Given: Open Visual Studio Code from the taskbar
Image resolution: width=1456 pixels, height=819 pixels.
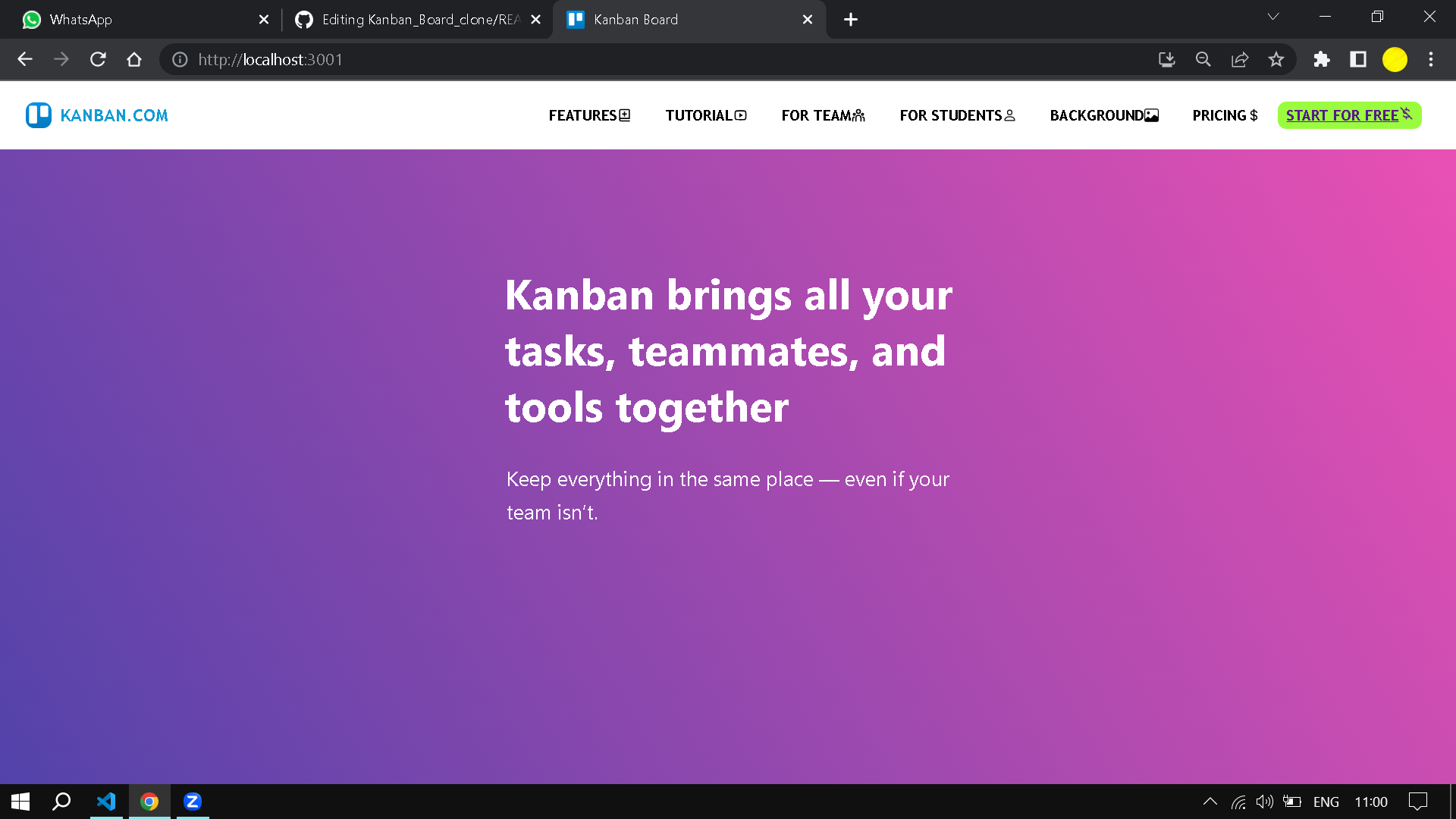Looking at the screenshot, I should tap(106, 801).
